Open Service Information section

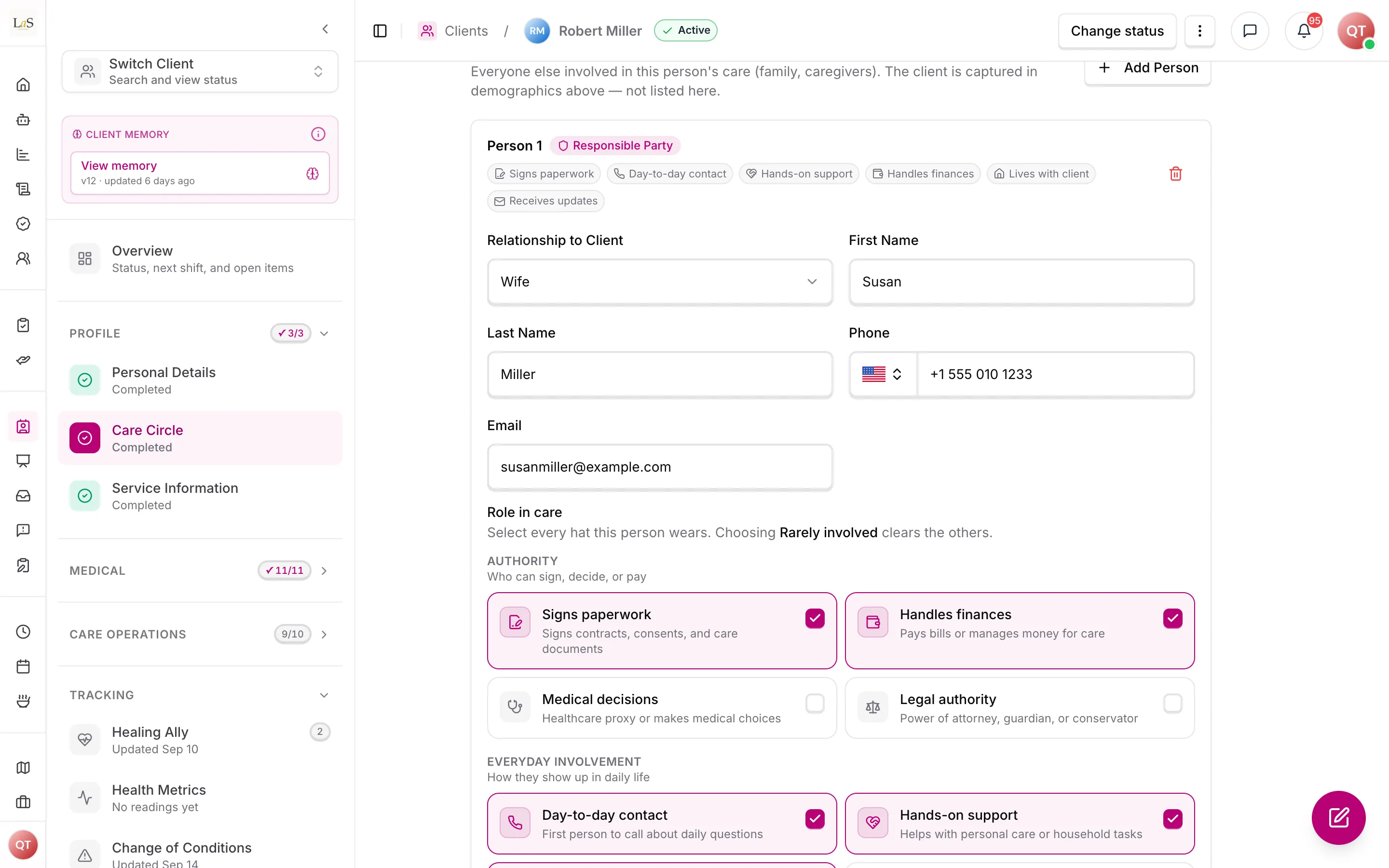(x=200, y=496)
